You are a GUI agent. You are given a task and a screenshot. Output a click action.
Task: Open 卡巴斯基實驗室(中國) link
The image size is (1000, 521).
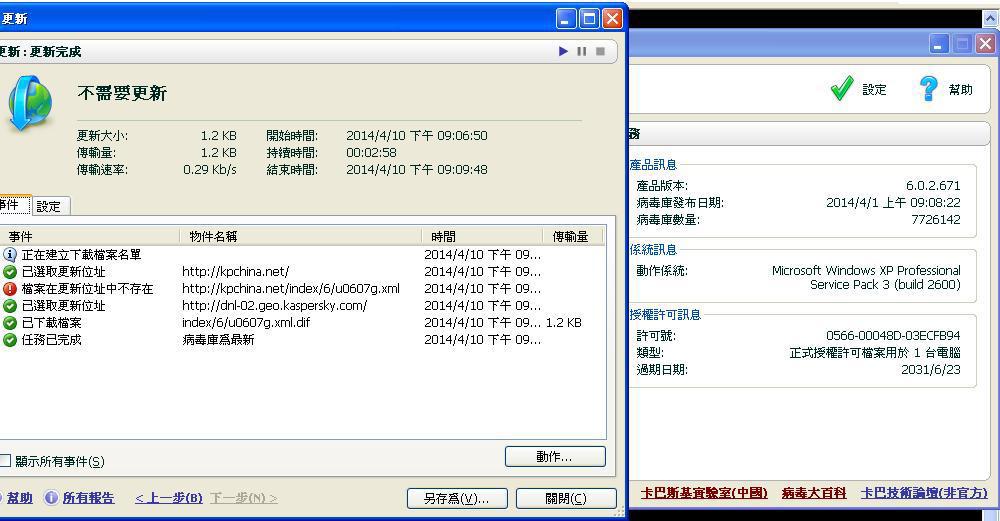[704, 493]
